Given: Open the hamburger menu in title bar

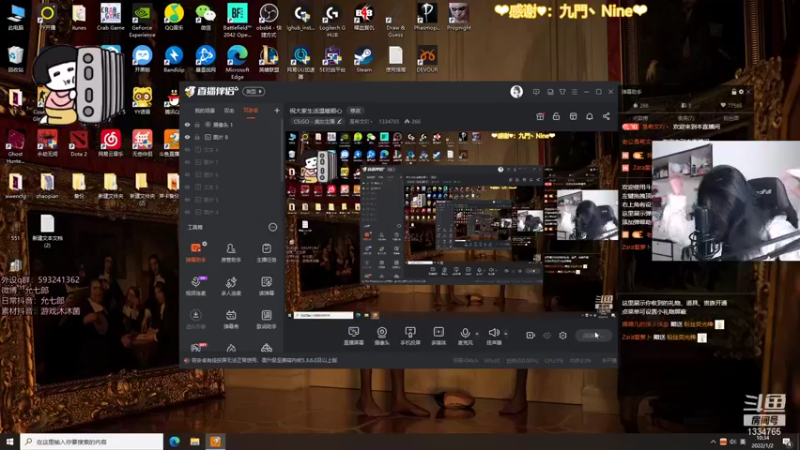Looking at the screenshot, I should 574,92.
